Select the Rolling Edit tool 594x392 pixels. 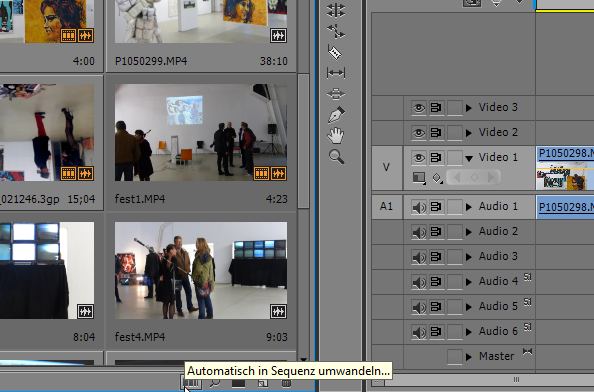336,10
